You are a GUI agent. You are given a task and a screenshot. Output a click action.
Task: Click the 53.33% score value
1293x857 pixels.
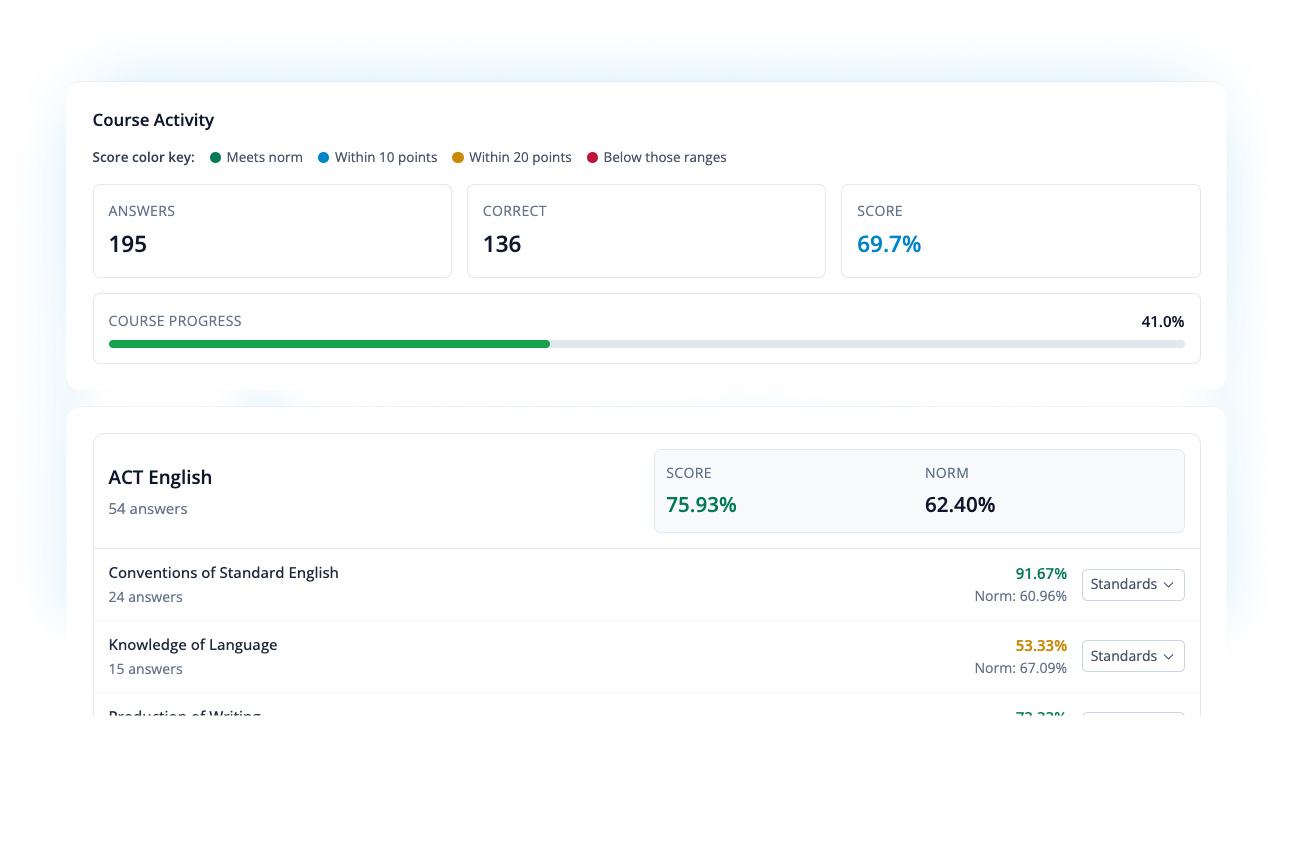(1041, 646)
